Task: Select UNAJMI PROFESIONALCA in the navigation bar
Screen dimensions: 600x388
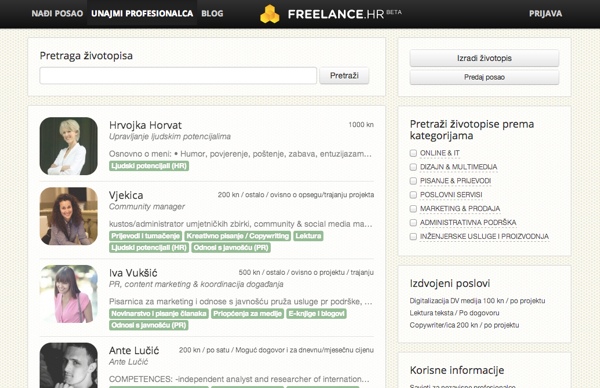Action: [142, 13]
